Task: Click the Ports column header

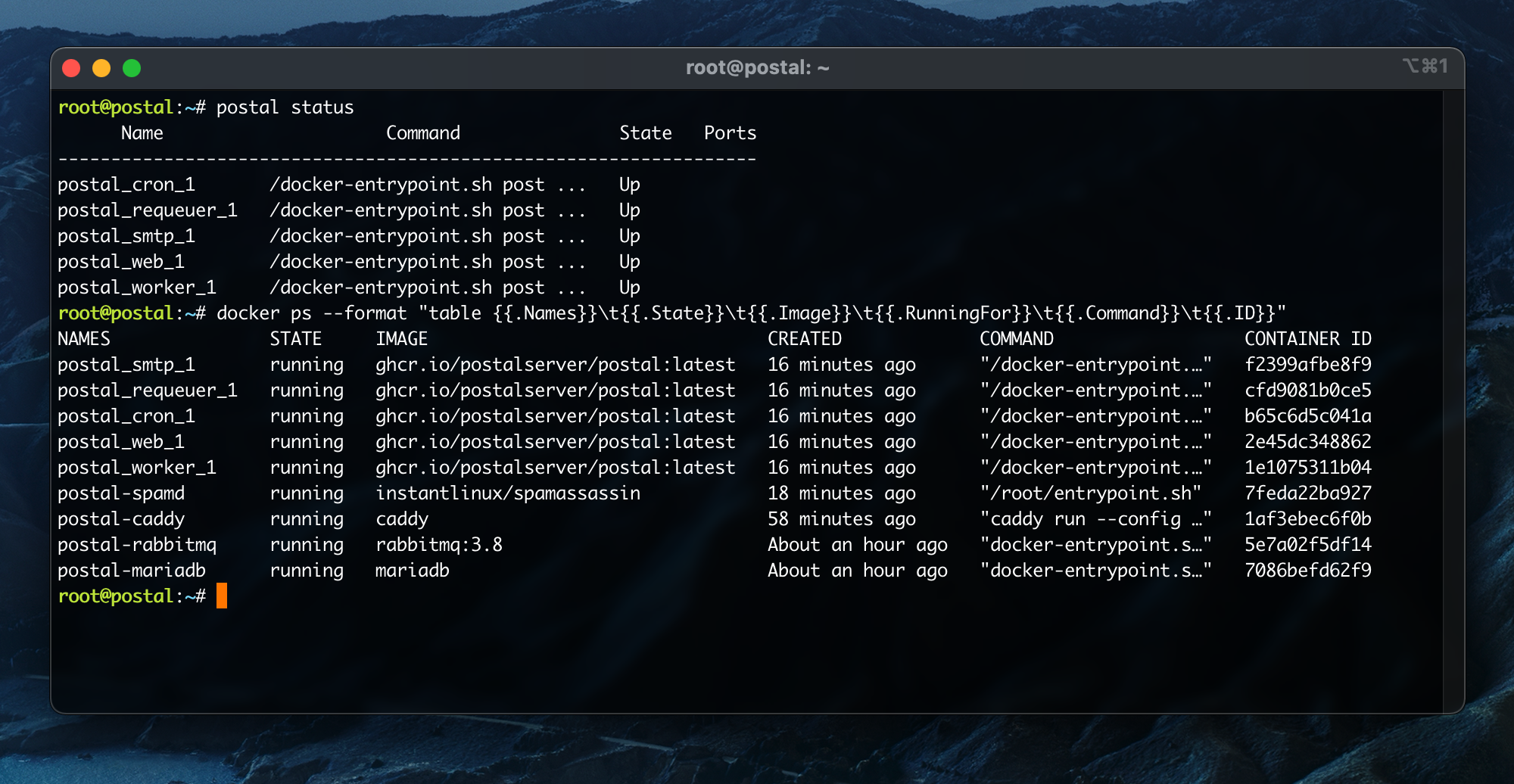Action: tap(730, 133)
